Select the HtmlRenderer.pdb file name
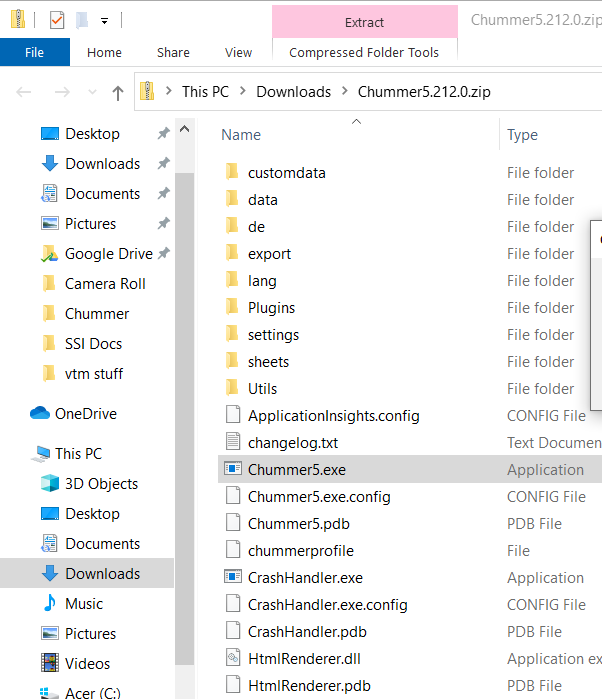The width and height of the screenshot is (602, 699). (309, 686)
